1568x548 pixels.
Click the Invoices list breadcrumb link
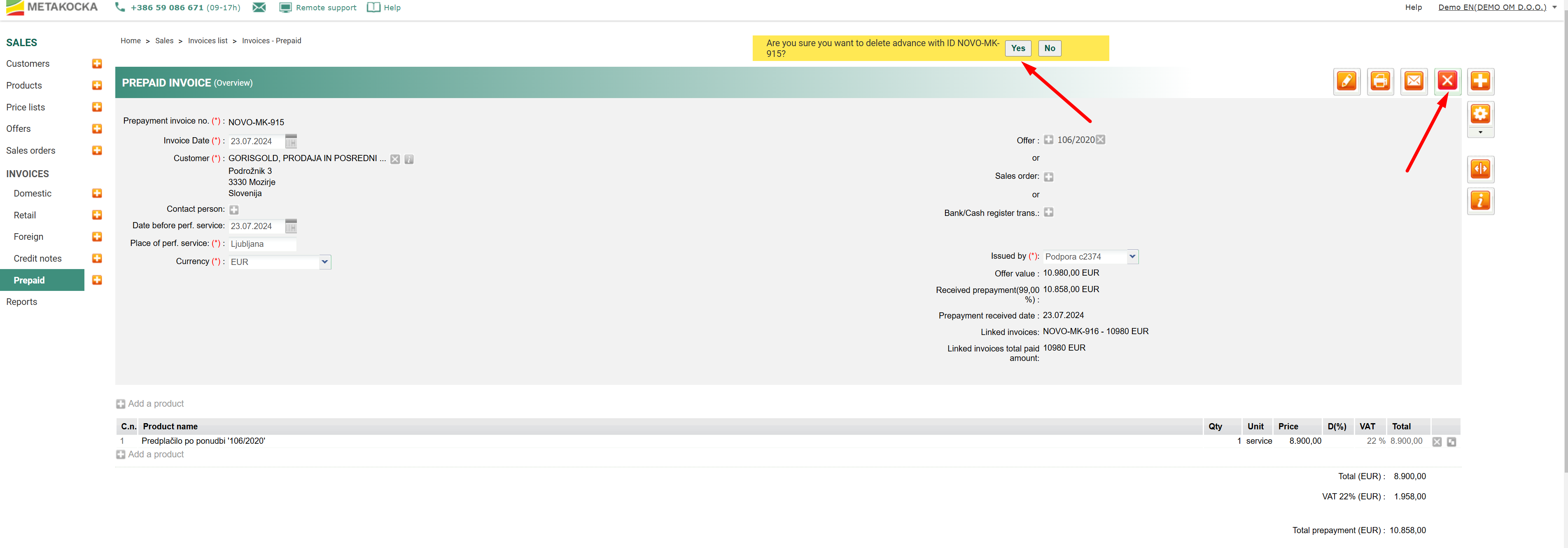(x=208, y=41)
